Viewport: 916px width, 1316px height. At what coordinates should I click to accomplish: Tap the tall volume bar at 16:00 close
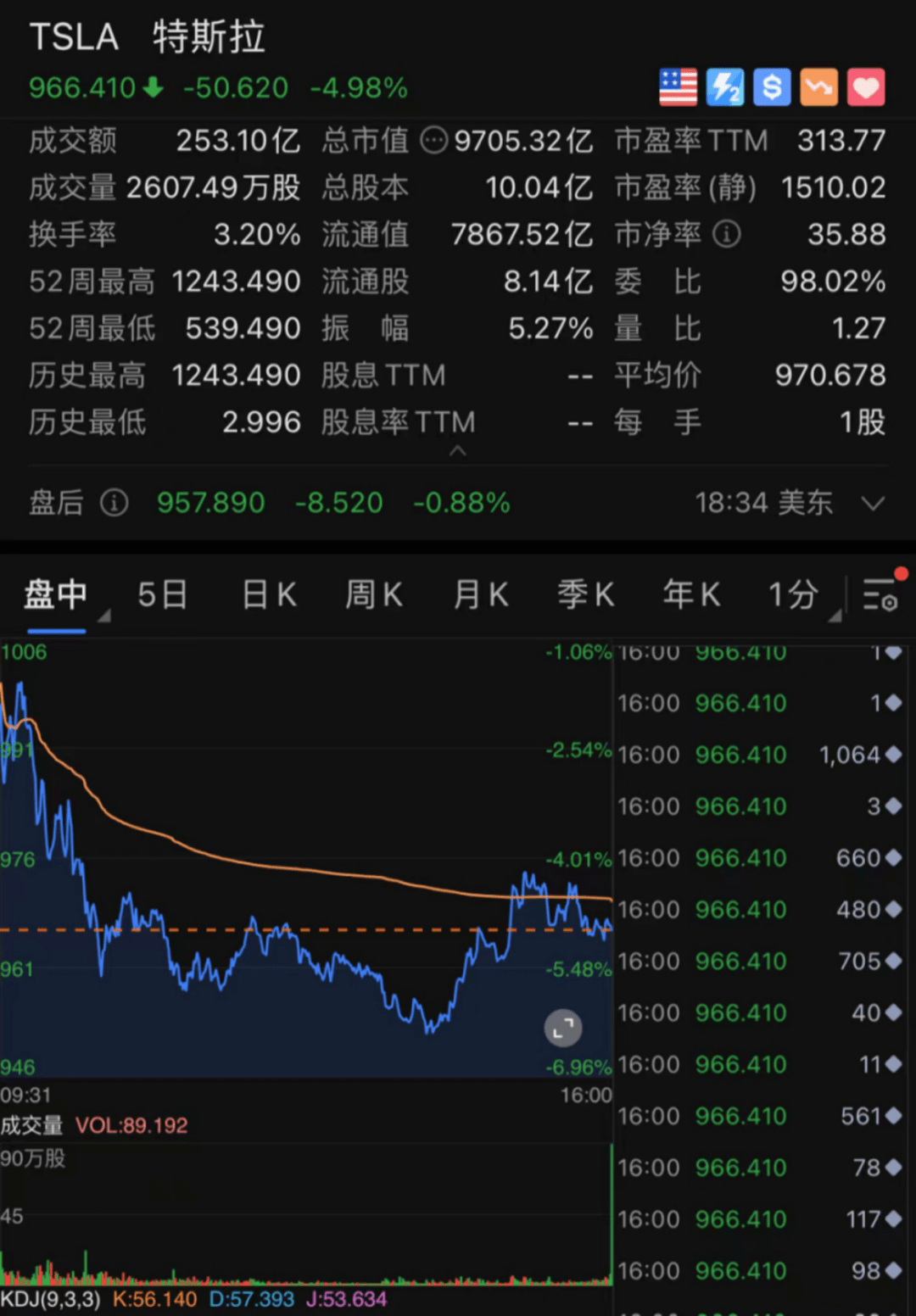pyautogui.click(x=611, y=1213)
